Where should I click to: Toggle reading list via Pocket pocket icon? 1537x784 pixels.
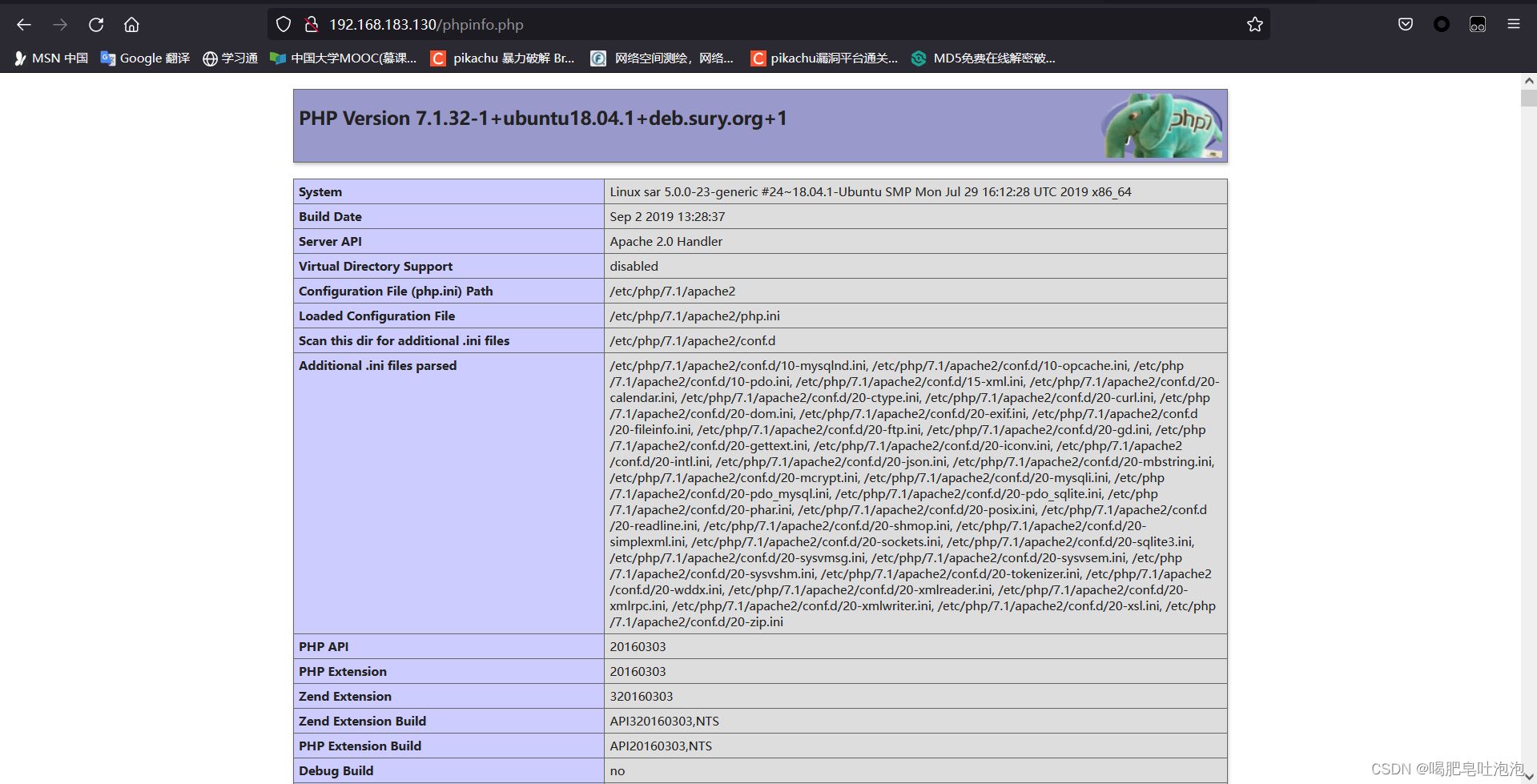coord(1404,24)
